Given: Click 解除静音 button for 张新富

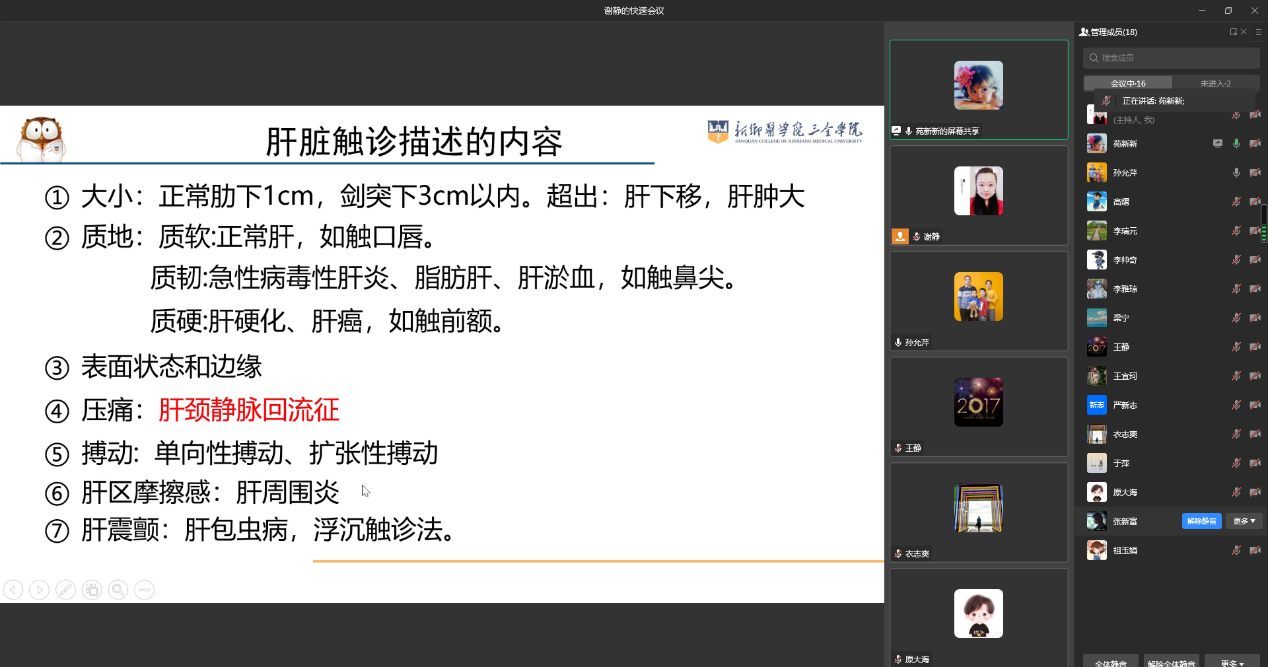Looking at the screenshot, I should 1201,521.
